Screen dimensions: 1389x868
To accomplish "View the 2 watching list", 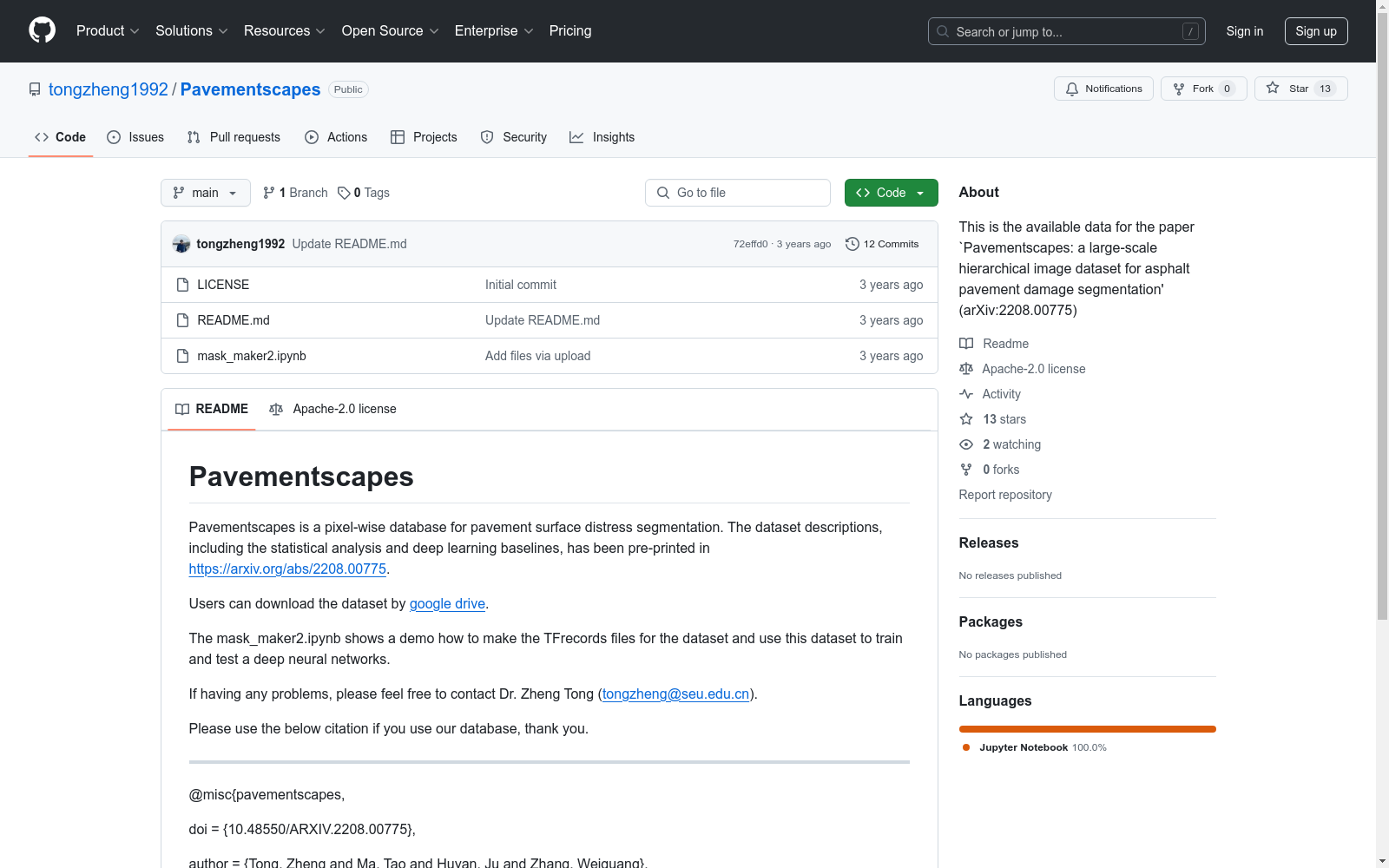I will [x=1000, y=444].
